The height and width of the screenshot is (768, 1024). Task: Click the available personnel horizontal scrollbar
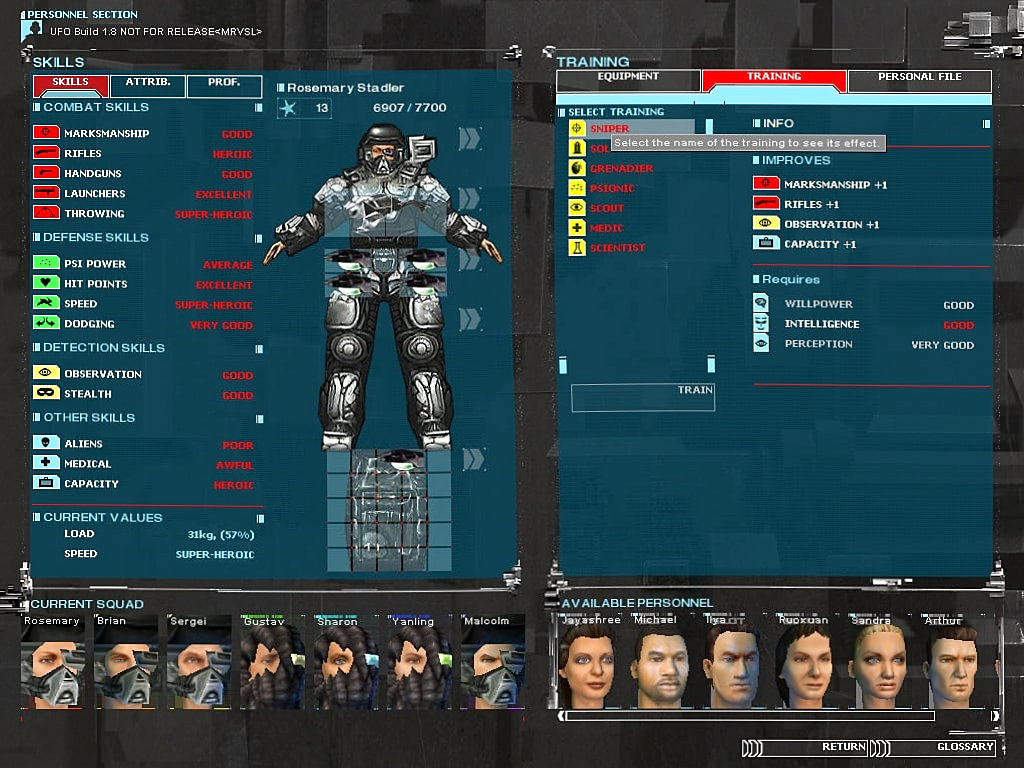coord(751,716)
